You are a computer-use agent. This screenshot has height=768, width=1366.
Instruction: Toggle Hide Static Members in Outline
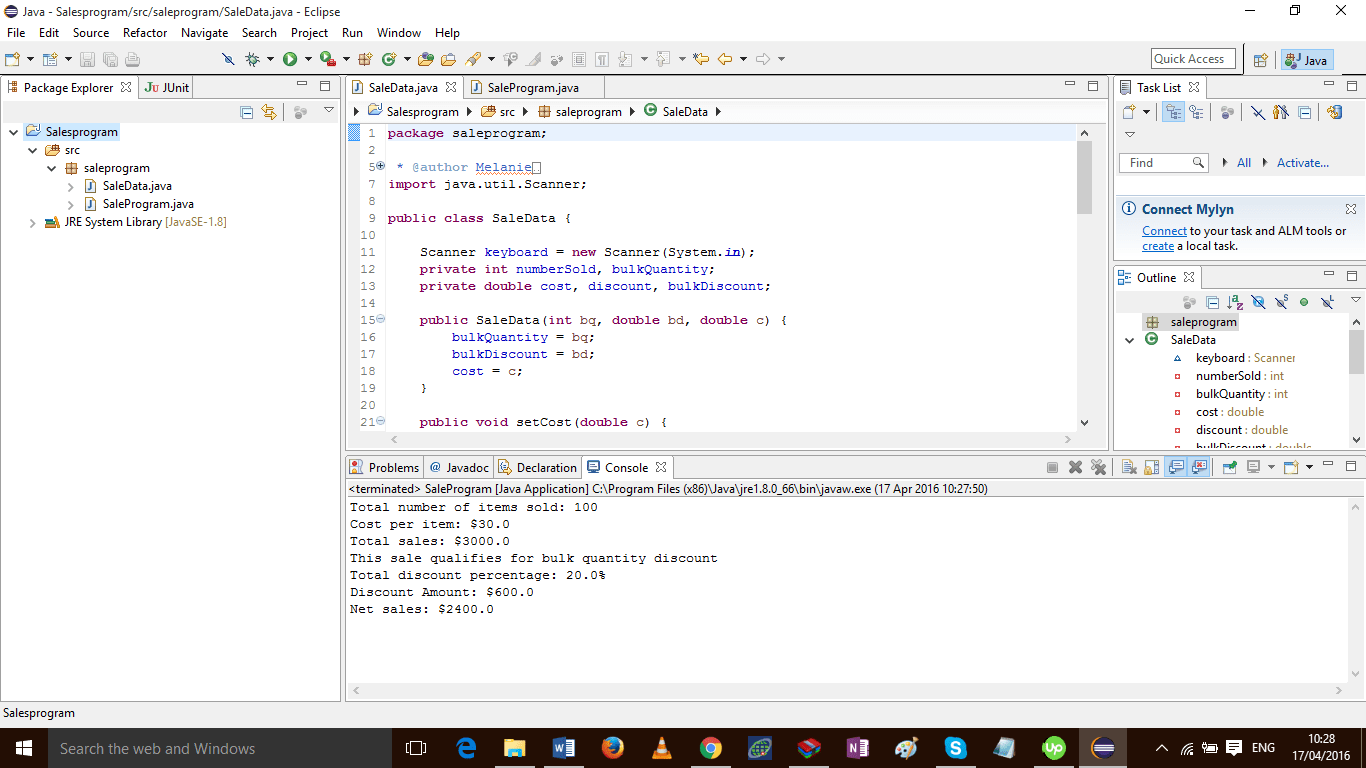(x=1281, y=302)
